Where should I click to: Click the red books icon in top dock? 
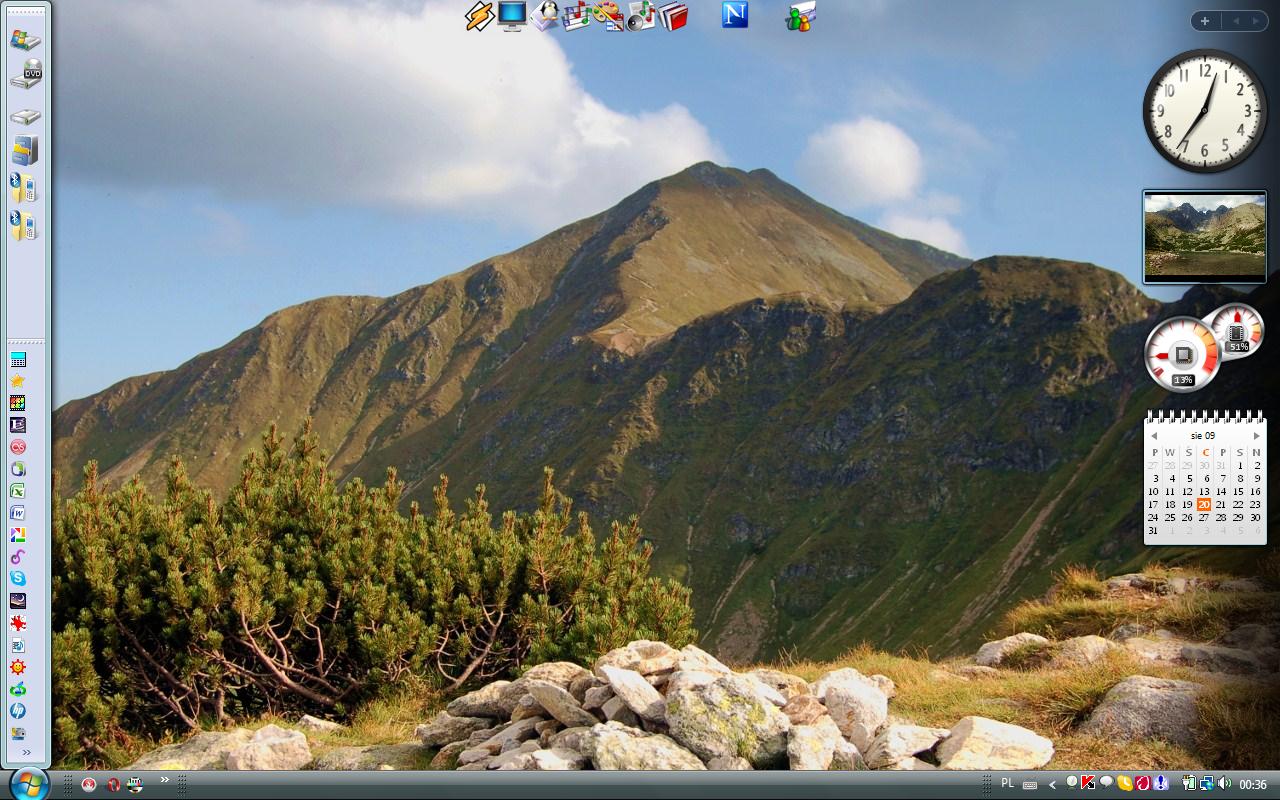tap(674, 16)
